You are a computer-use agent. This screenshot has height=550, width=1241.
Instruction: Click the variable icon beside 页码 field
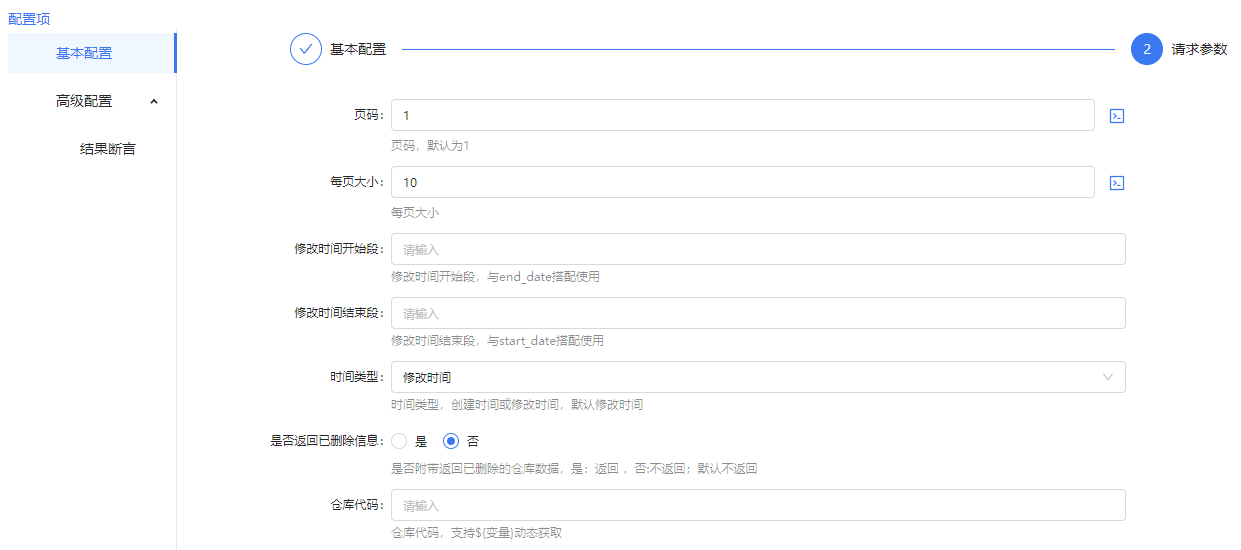1117,116
